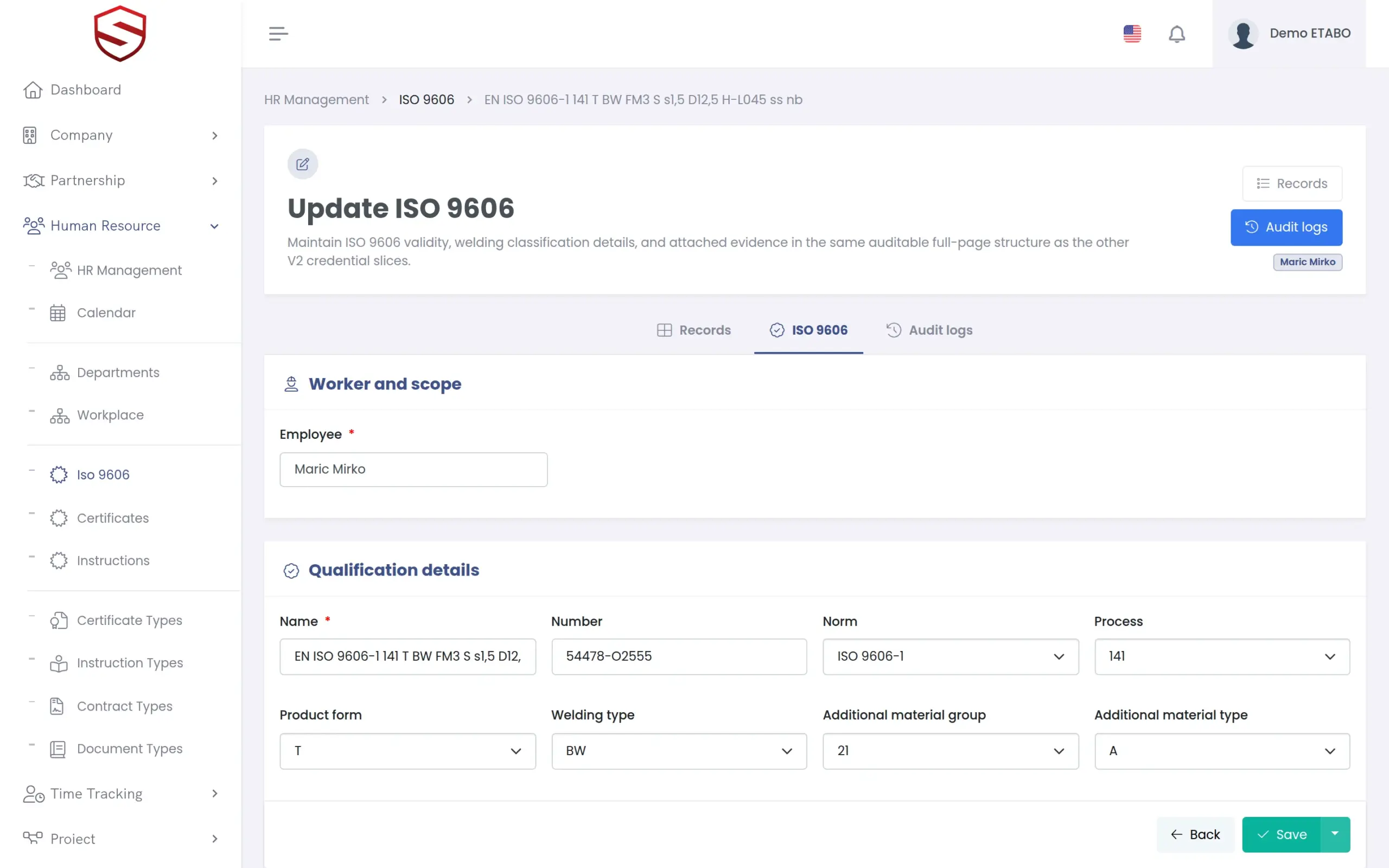Click the Certificate Types icon

[x=59, y=620]
